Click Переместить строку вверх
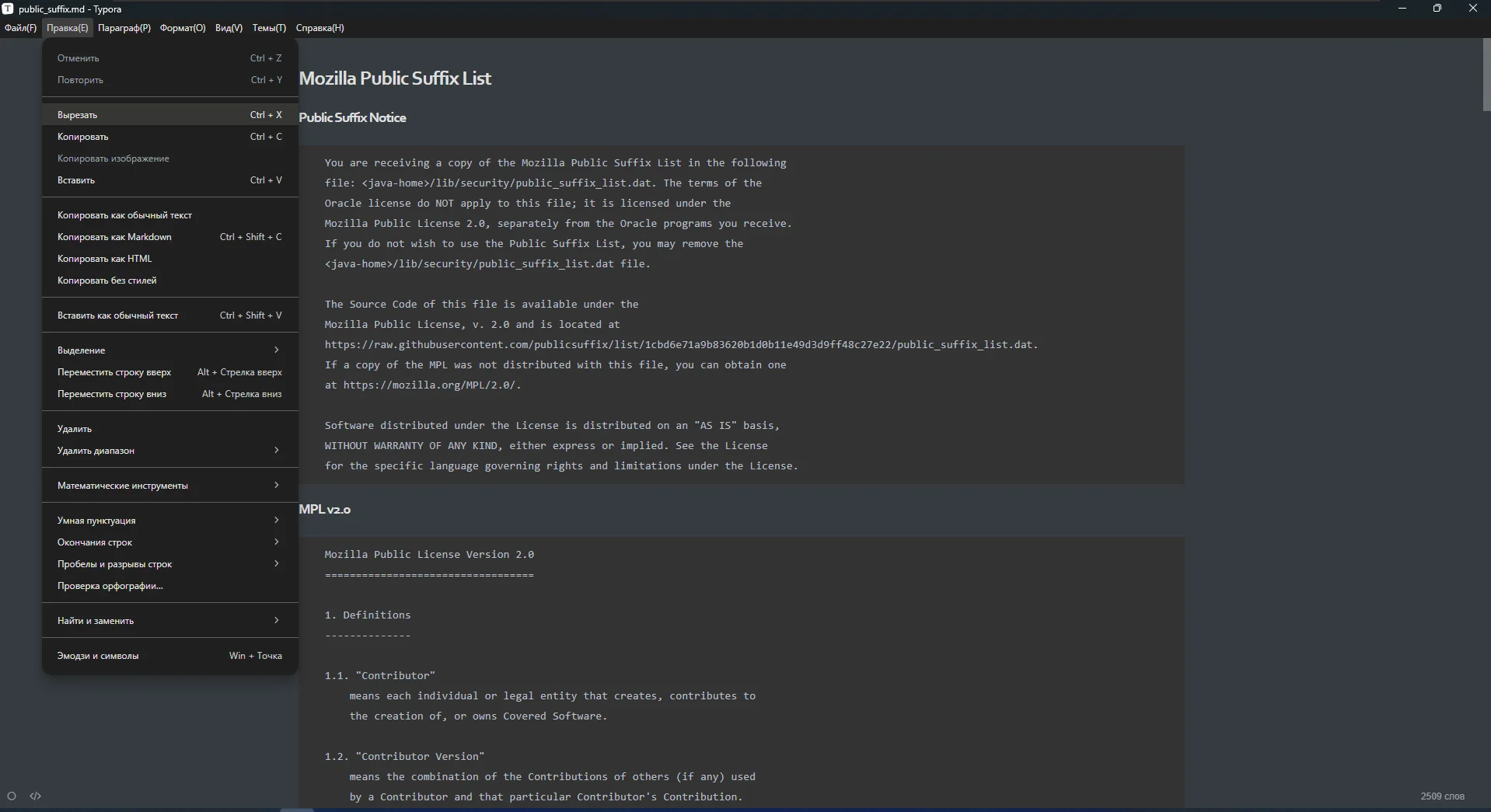 pyautogui.click(x=169, y=372)
